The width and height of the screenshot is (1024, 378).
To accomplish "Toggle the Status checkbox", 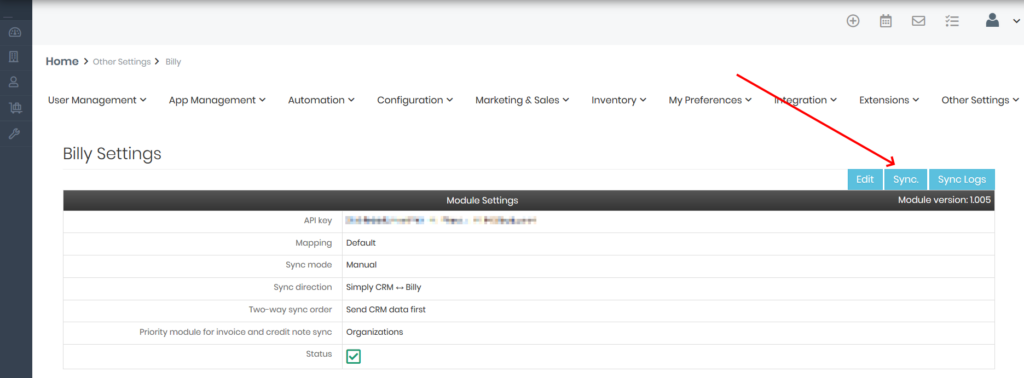I will (x=353, y=356).
